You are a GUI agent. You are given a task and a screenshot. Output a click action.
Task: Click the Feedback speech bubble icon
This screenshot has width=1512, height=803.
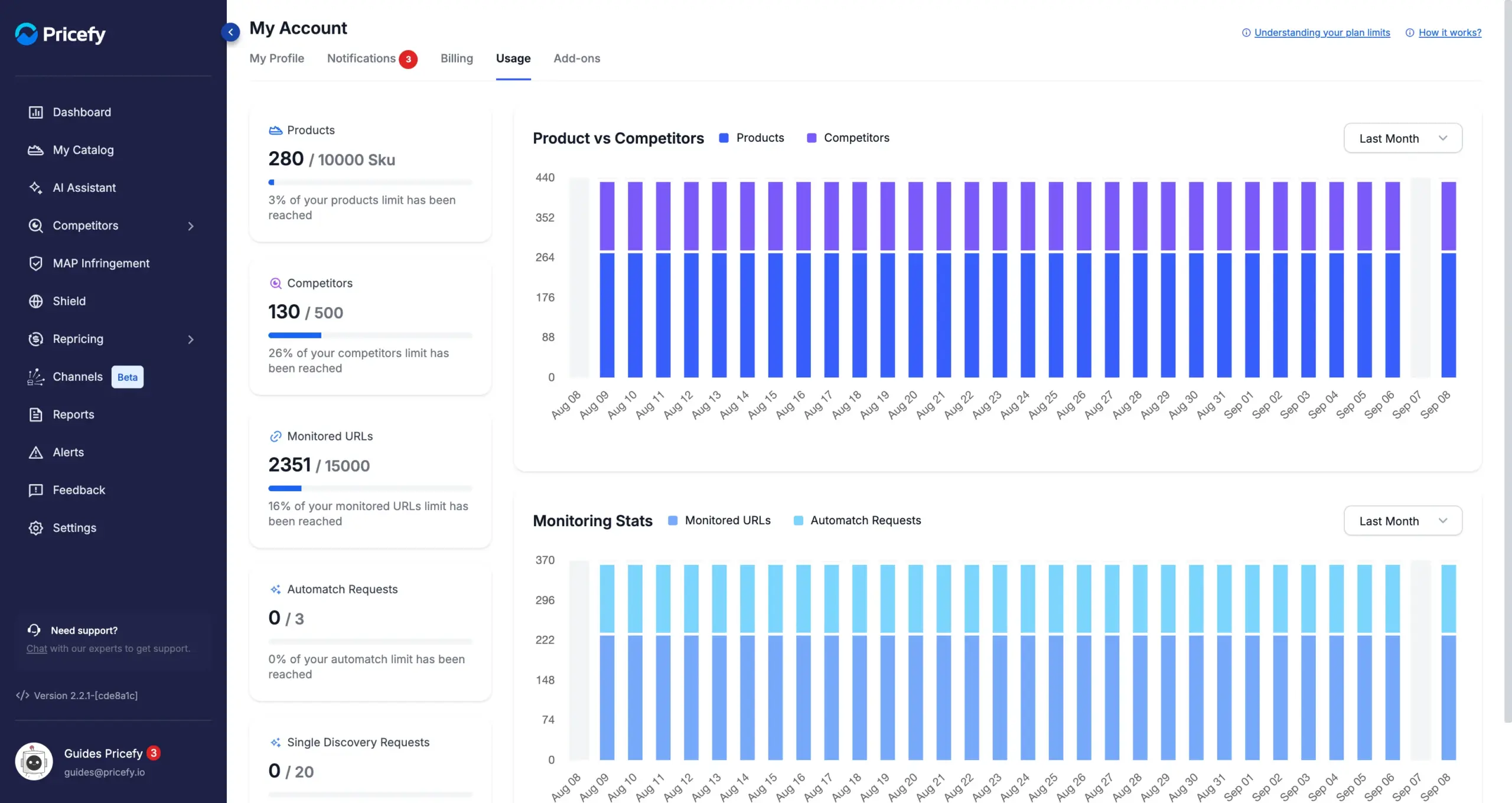35,490
